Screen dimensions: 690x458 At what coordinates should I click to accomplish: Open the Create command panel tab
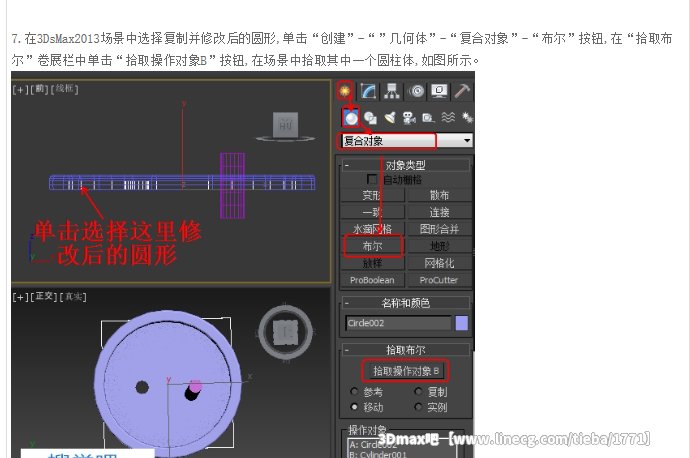(x=345, y=91)
